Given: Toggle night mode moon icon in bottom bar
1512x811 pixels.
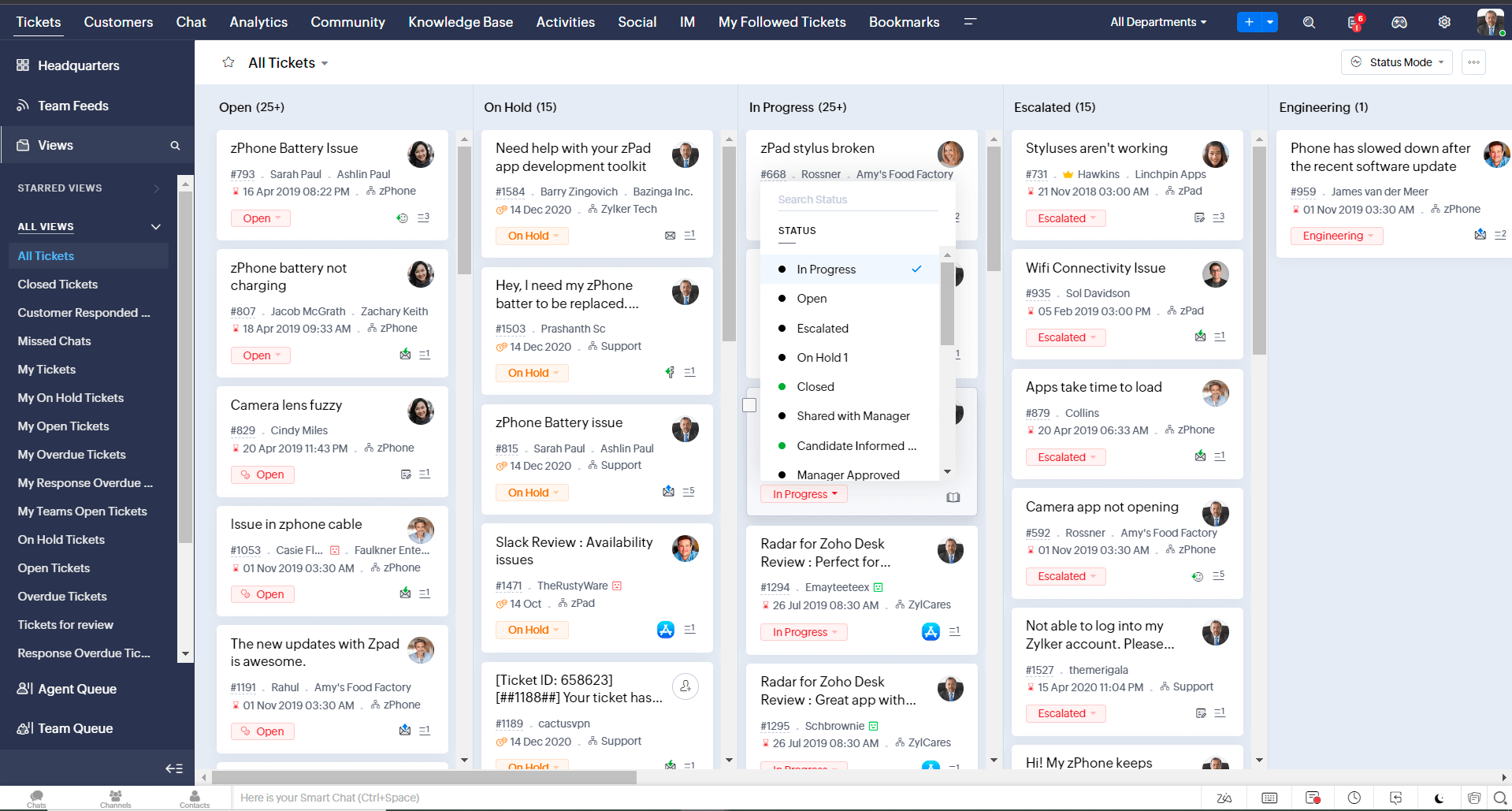Looking at the screenshot, I should [1439, 798].
